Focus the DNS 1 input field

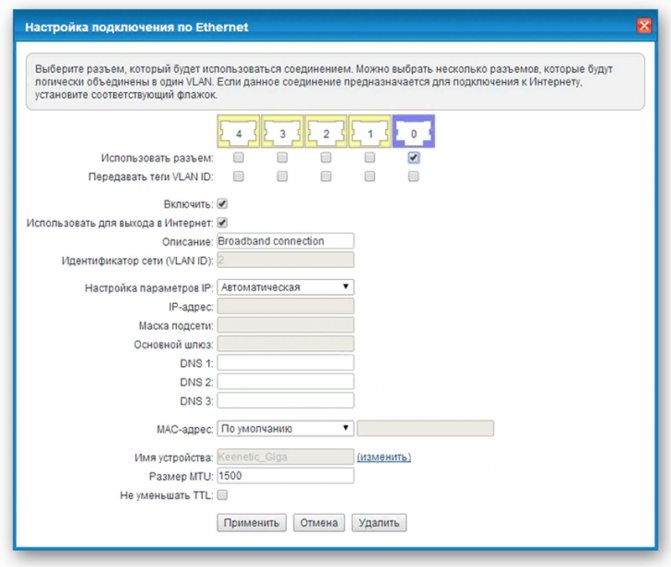pyautogui.click(x=285, y=363)
